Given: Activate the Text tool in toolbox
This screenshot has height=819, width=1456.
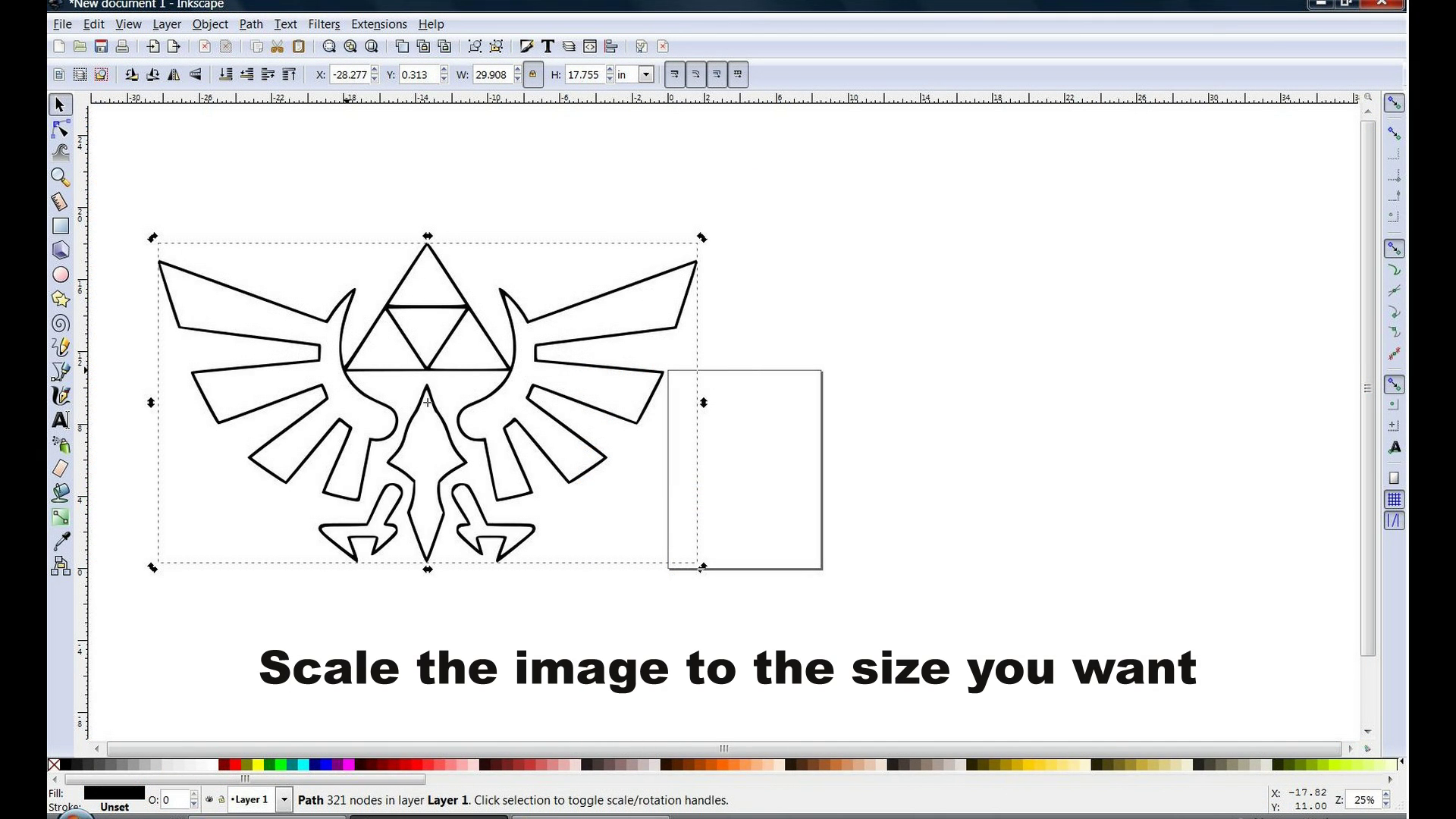Looking at the screenshot, I should (x=60, y=419).
